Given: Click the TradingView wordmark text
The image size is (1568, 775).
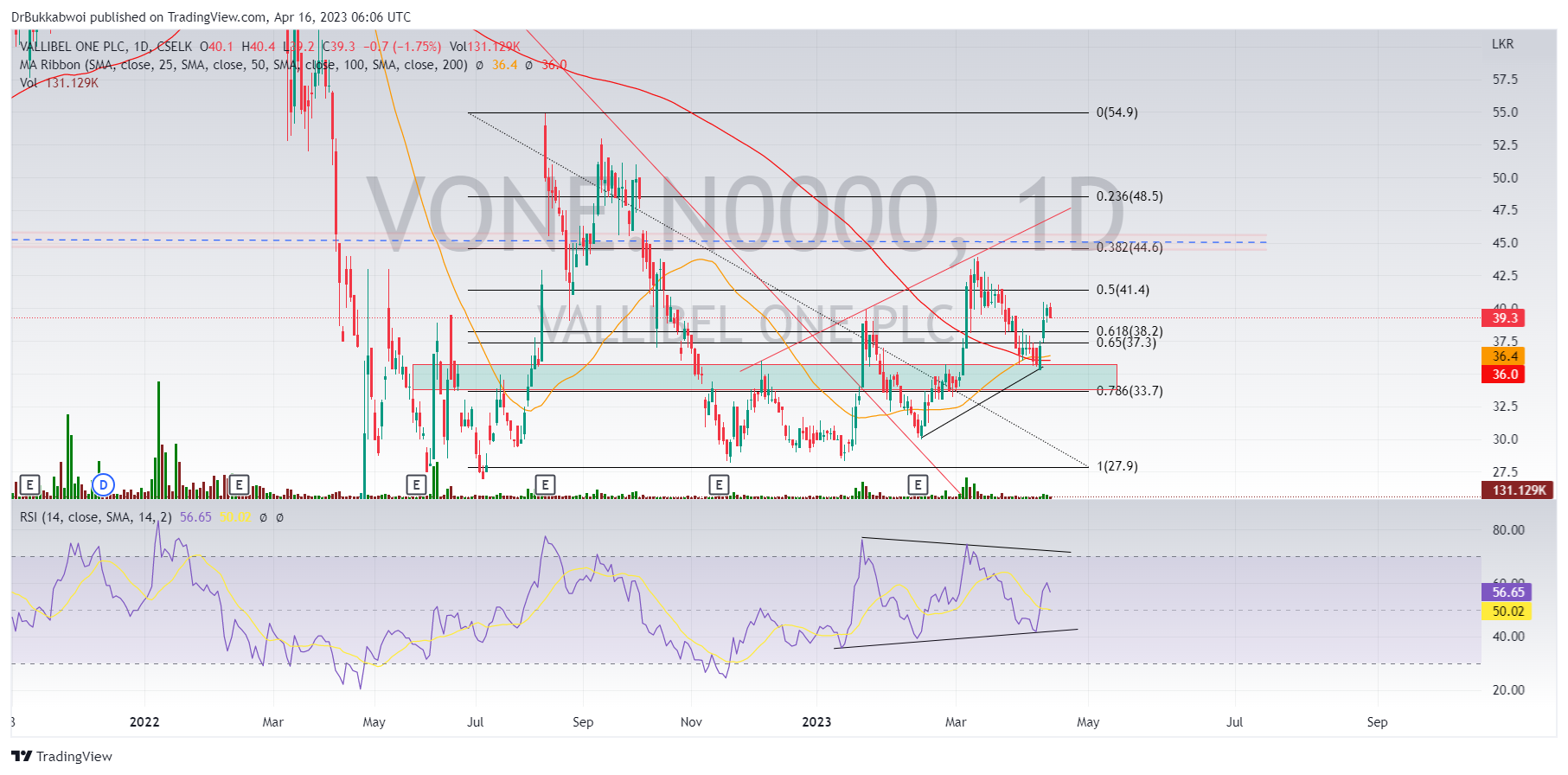Looking at the screenshot, I should 74,757.
